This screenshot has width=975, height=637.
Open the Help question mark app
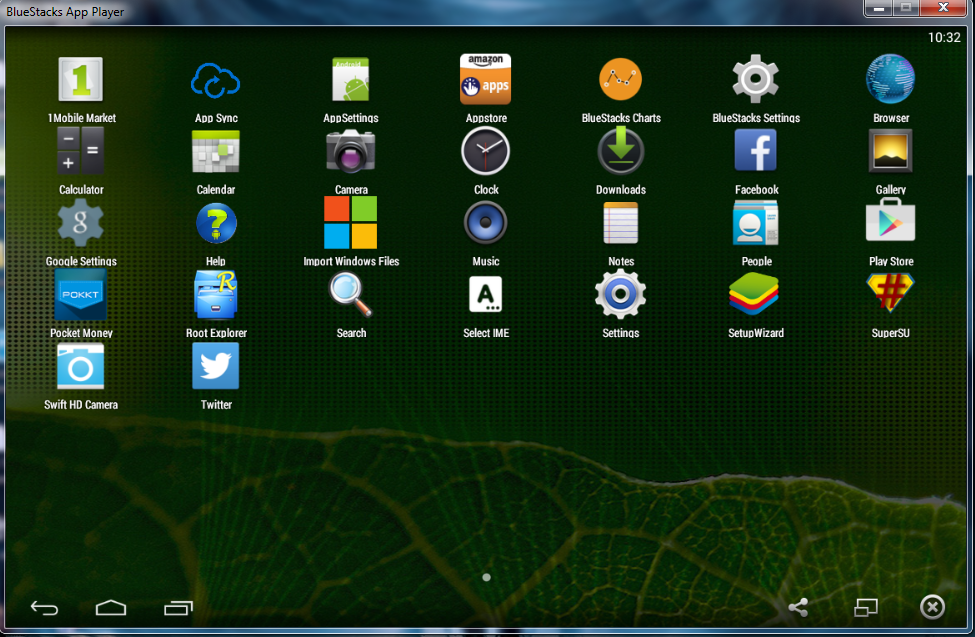216,223
